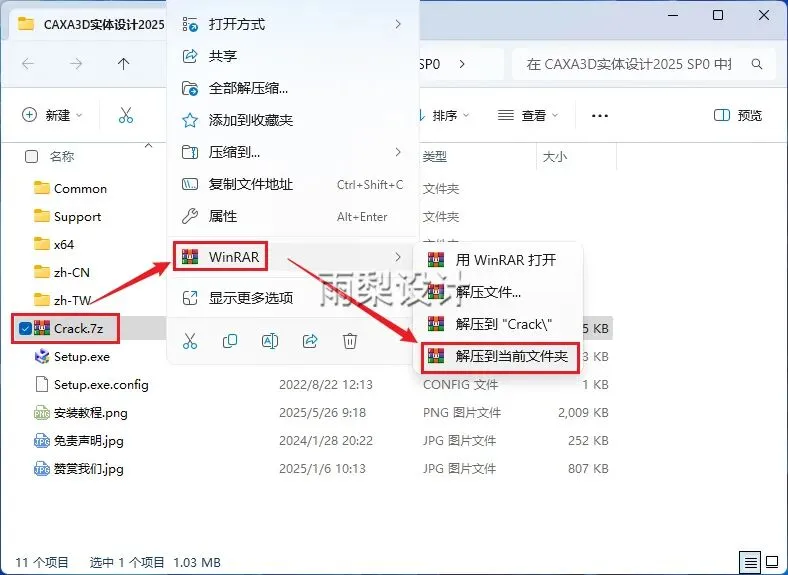The image size is (788, 575).
Task: Open the 新建 dropdown
Action: pyautogui.click(x=52, y=115)
